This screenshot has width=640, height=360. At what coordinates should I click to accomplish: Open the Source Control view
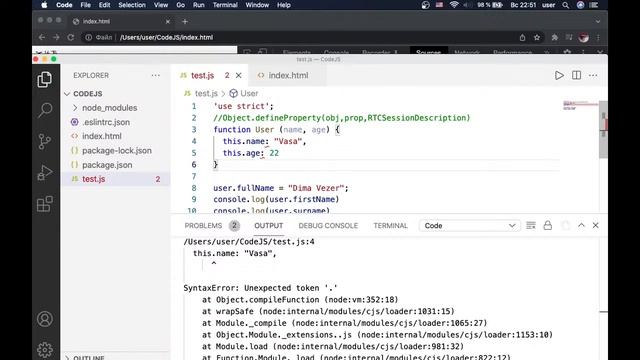point(45,141)
